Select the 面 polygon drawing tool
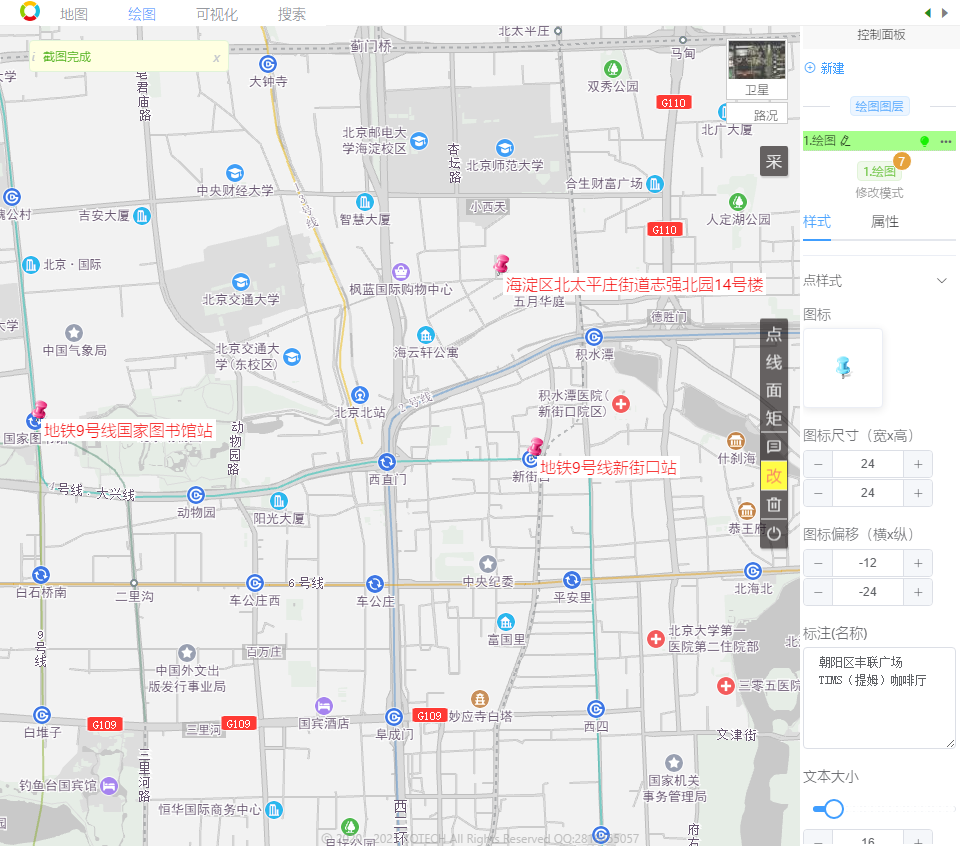Viewport: 960px width, 846px height. (x=774, y=391)
